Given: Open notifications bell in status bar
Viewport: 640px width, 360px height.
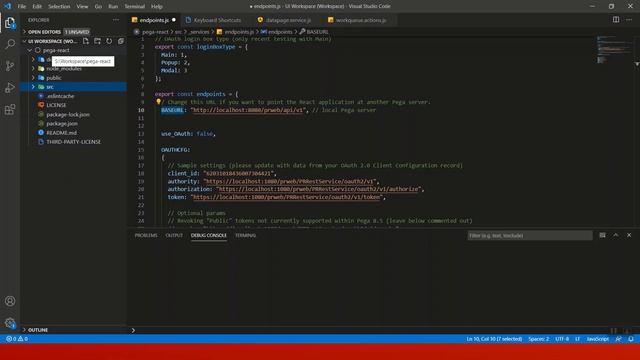Looking at the screenshot, I should (631, 339).
